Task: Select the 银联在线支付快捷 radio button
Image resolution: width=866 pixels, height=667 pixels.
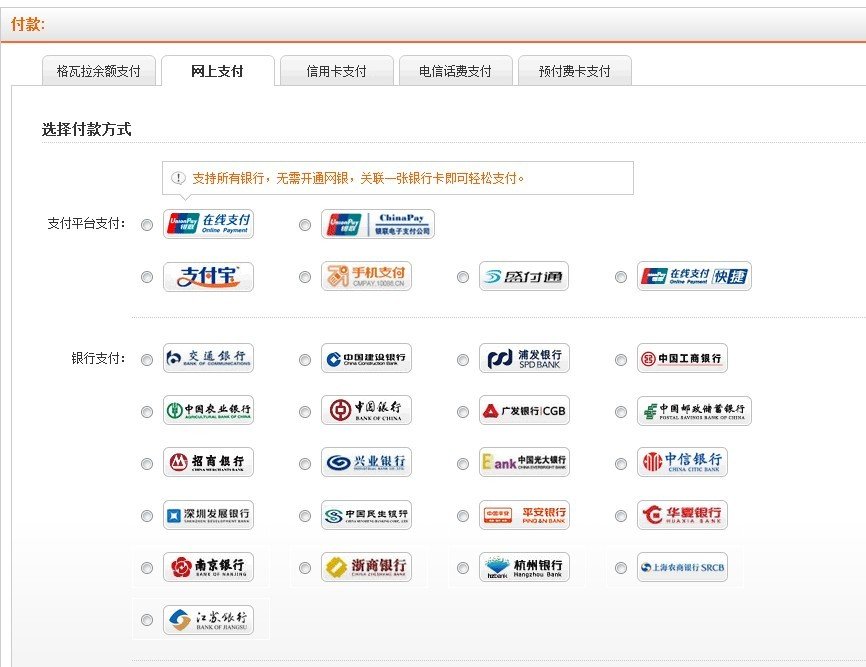Action: coord(621,277)
